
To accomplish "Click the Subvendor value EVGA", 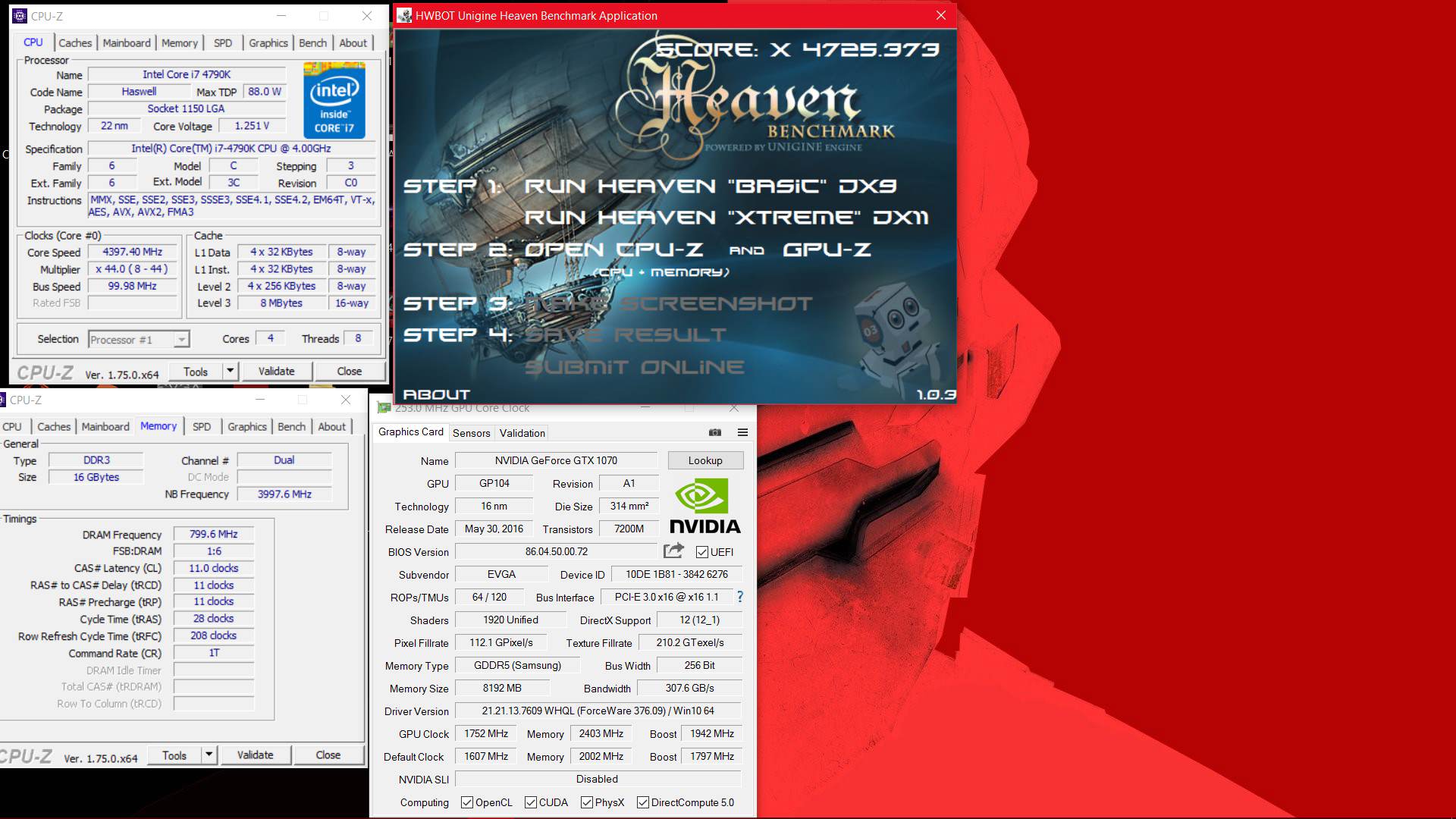I will (501, 574).
